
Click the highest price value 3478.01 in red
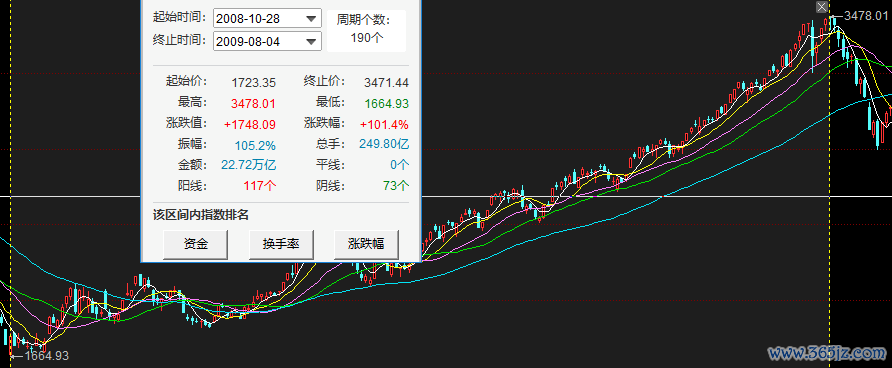click(x=253, y=104)
